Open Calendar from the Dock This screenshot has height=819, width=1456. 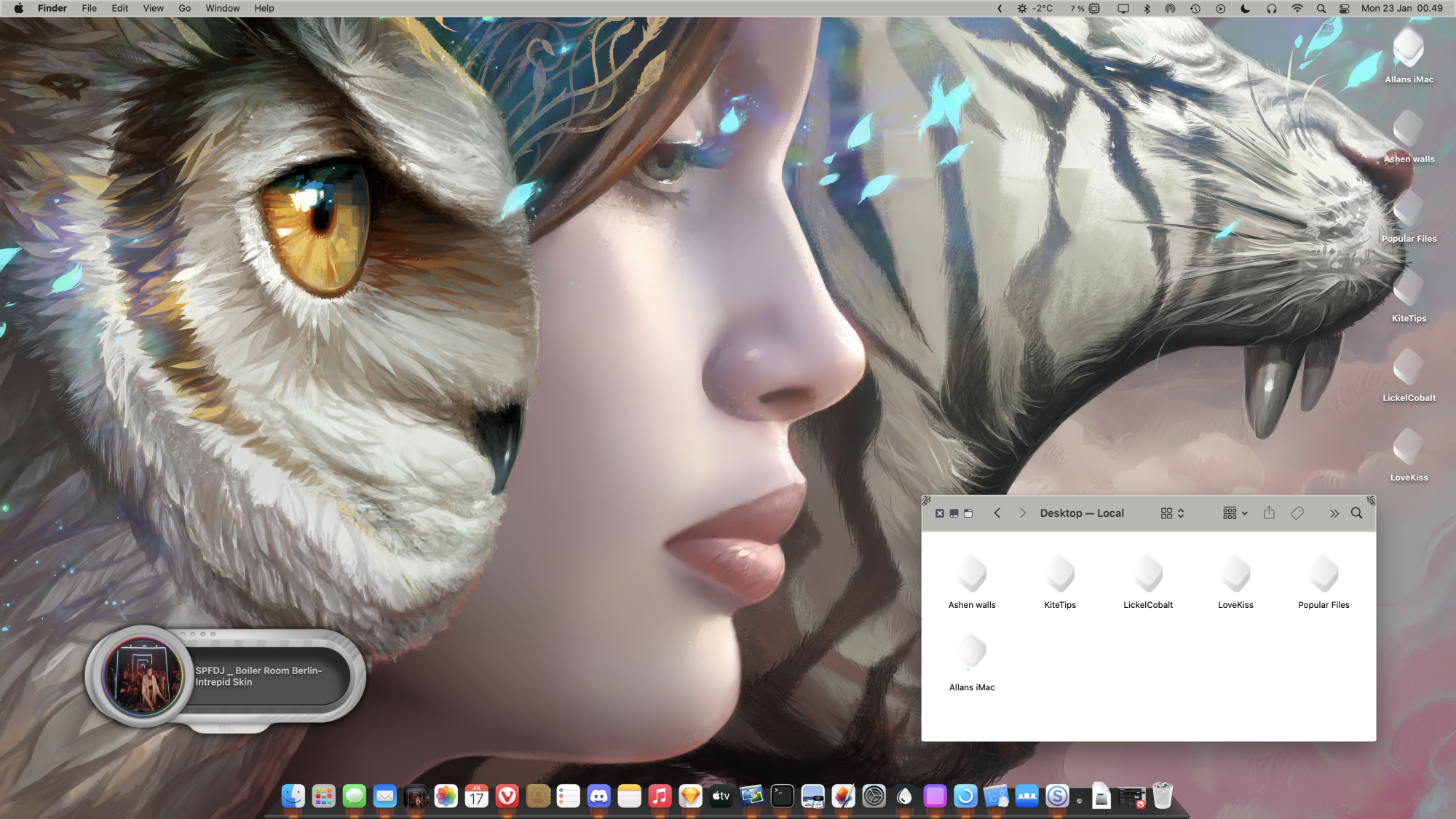point(477,796)
